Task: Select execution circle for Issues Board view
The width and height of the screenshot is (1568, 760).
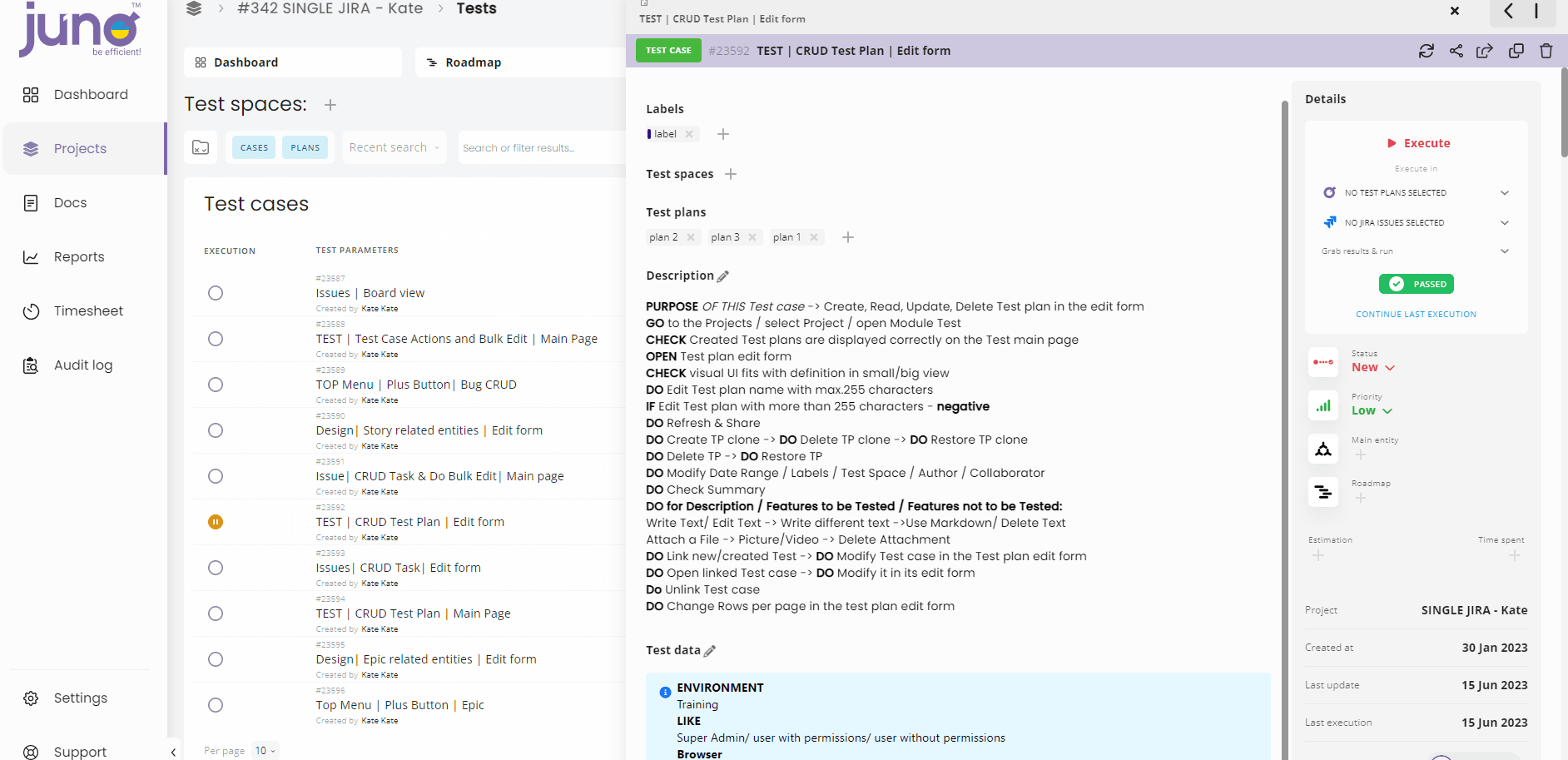Action: tap(216, 293)
